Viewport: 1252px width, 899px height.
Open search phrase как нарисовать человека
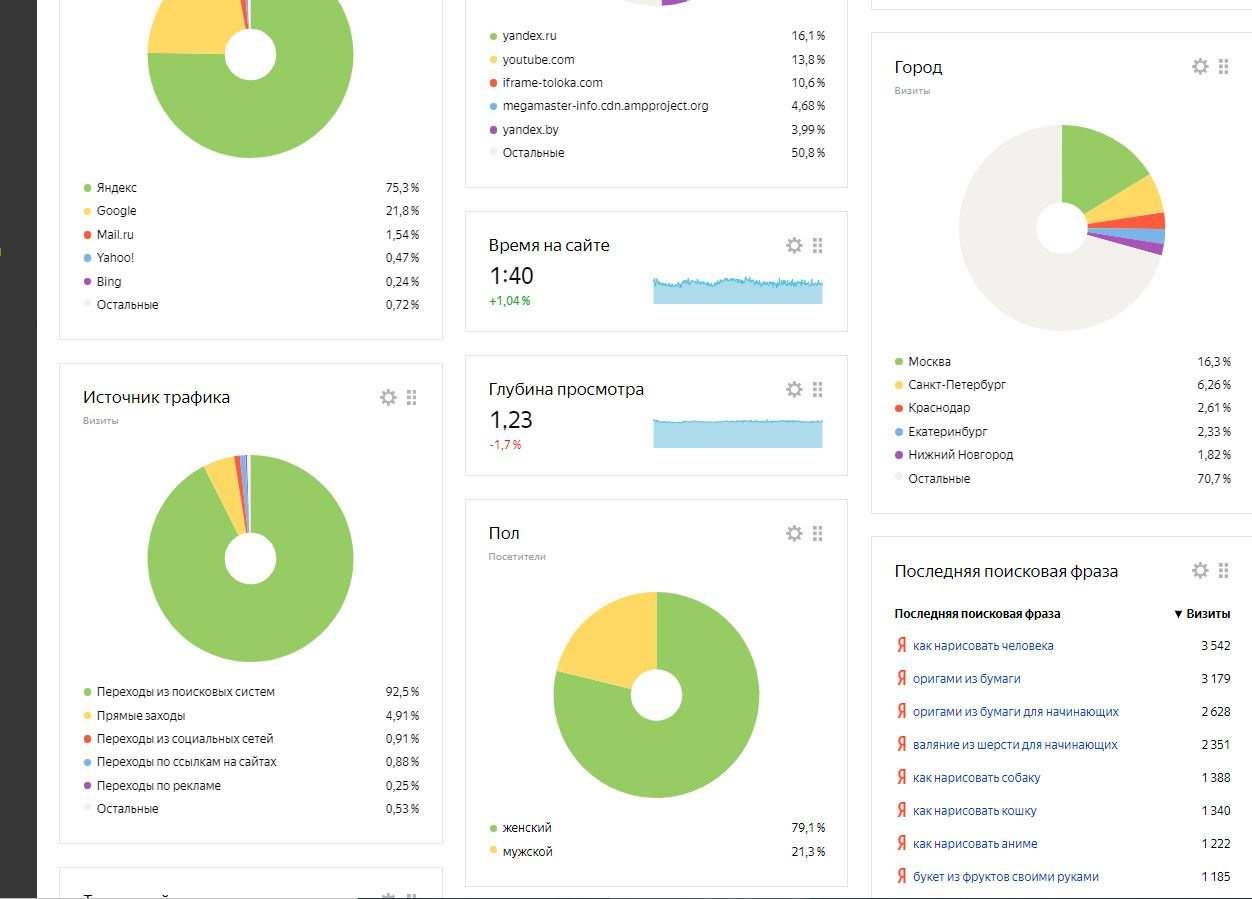pyautogui.click(x=983, y=646)
